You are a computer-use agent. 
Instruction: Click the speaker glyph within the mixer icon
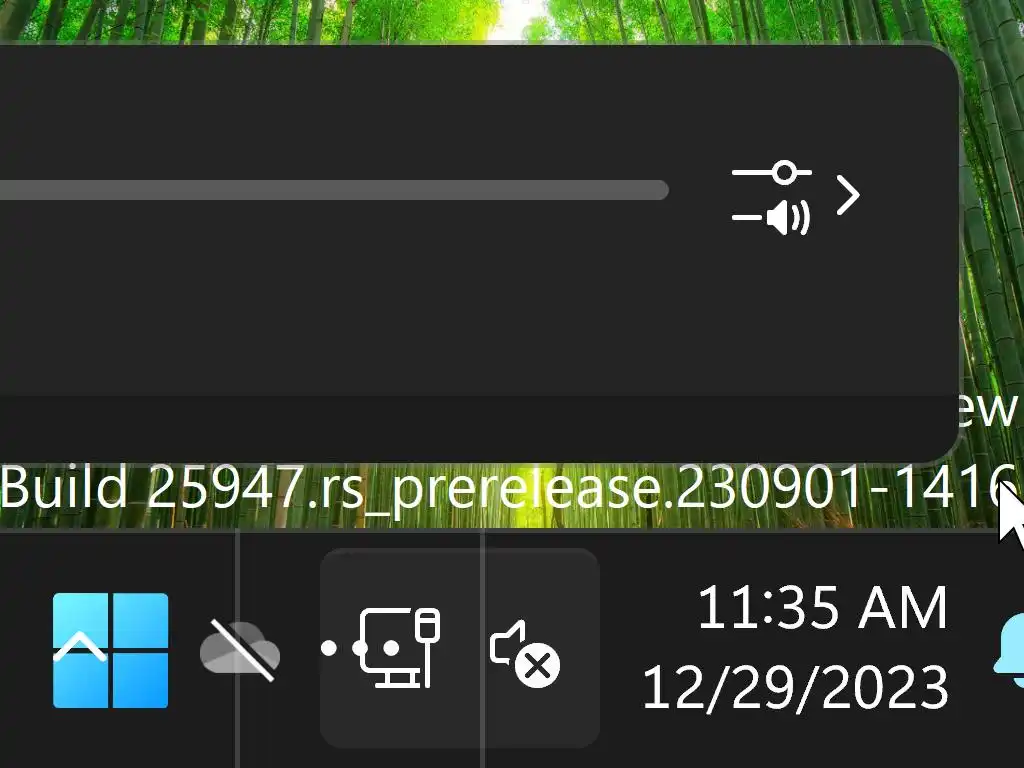[x=788, y=217]
